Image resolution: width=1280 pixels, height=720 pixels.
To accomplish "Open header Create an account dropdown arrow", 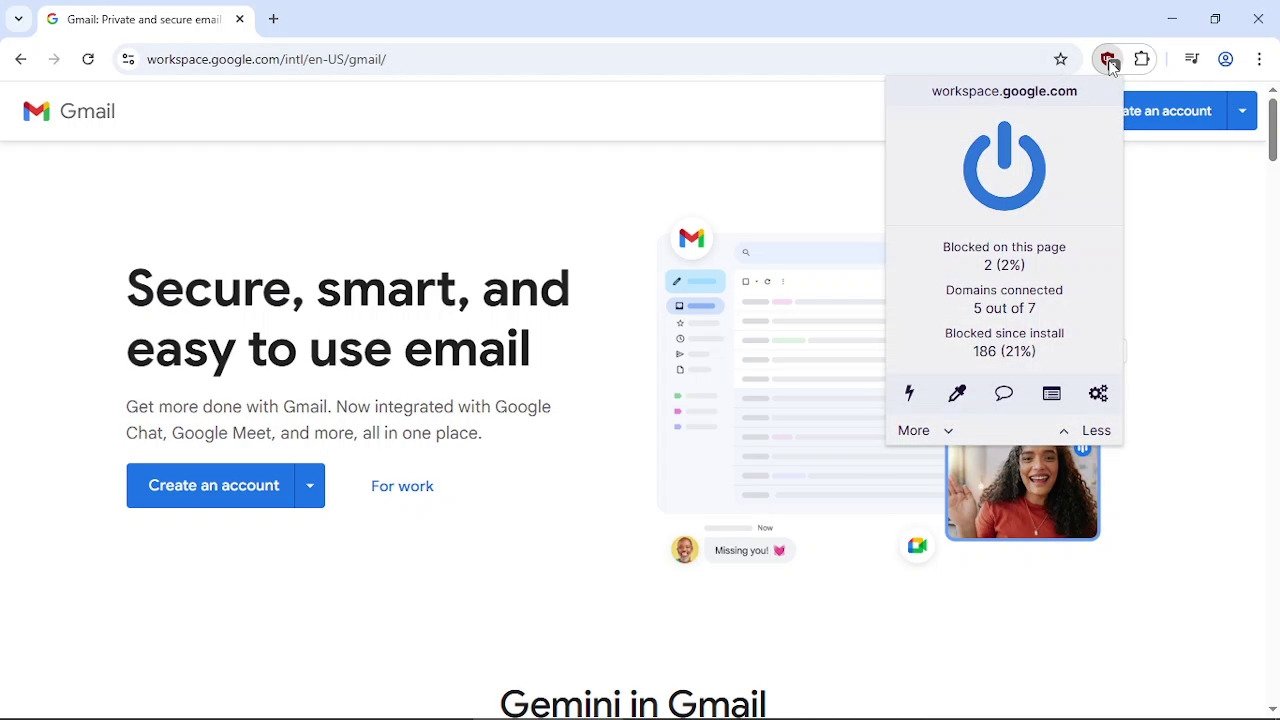I will [x=1242, y=111].
